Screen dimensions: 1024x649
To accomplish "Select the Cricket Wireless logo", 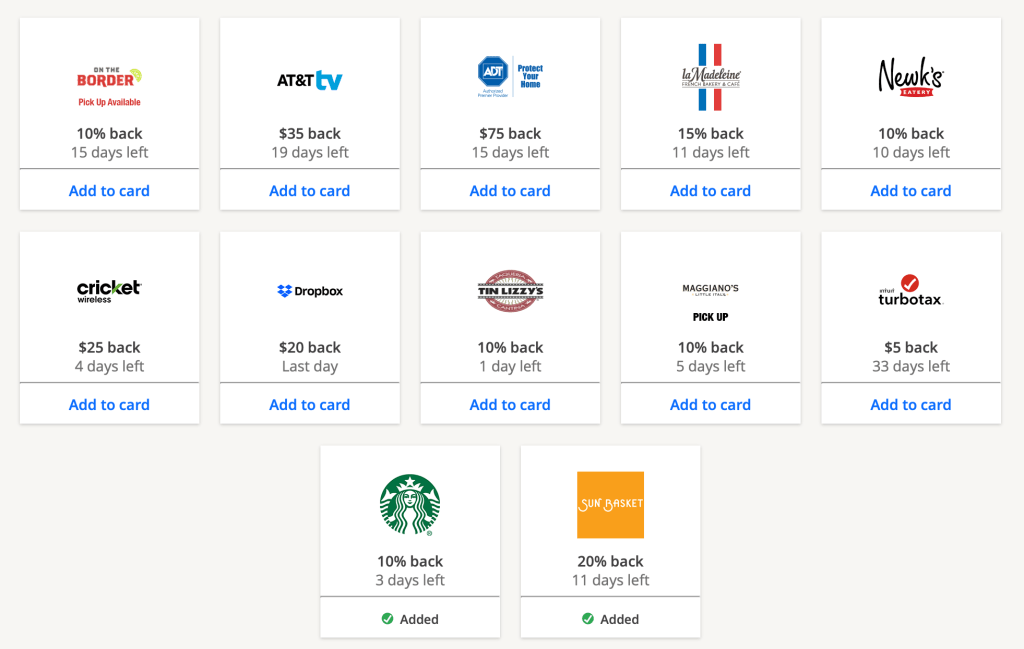I will [x=109, y=291].
